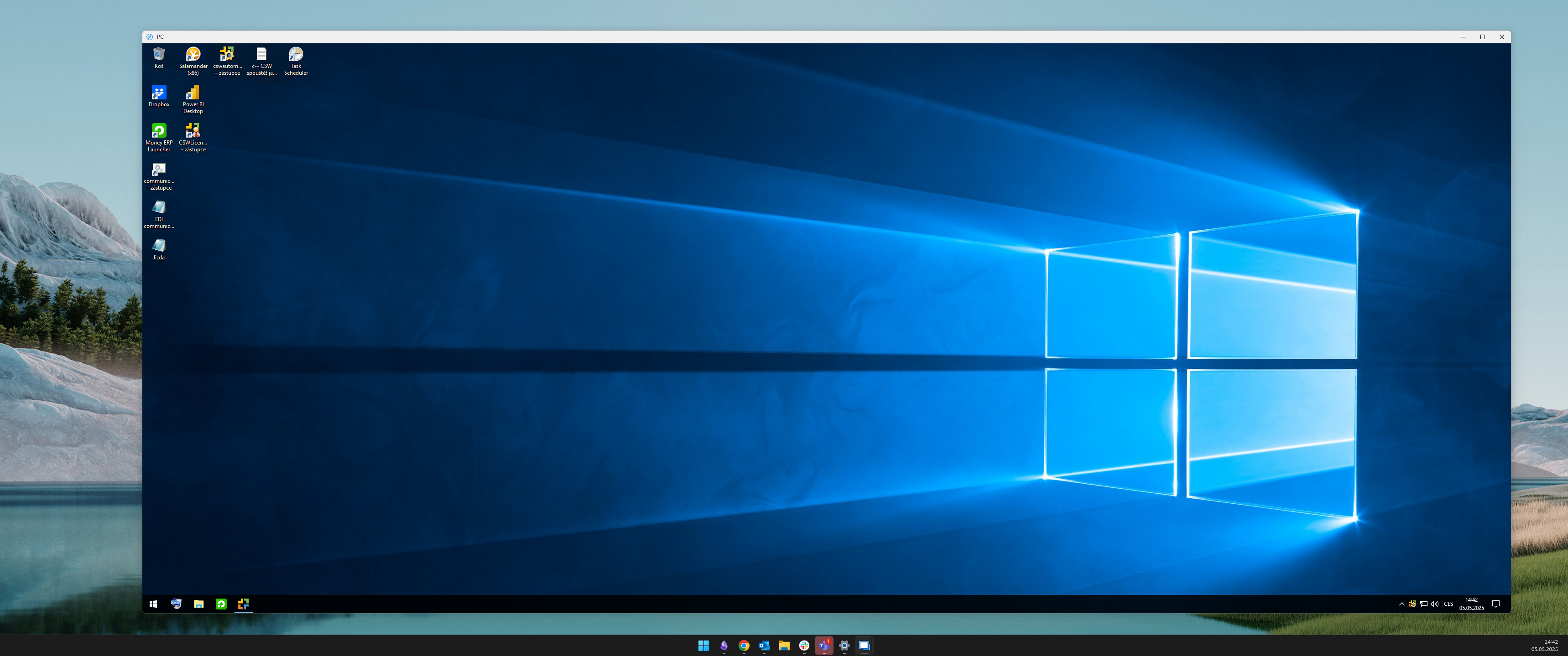1568x656 pixels.
Task: Open network status icon in remote tray
Action: 1424,604
